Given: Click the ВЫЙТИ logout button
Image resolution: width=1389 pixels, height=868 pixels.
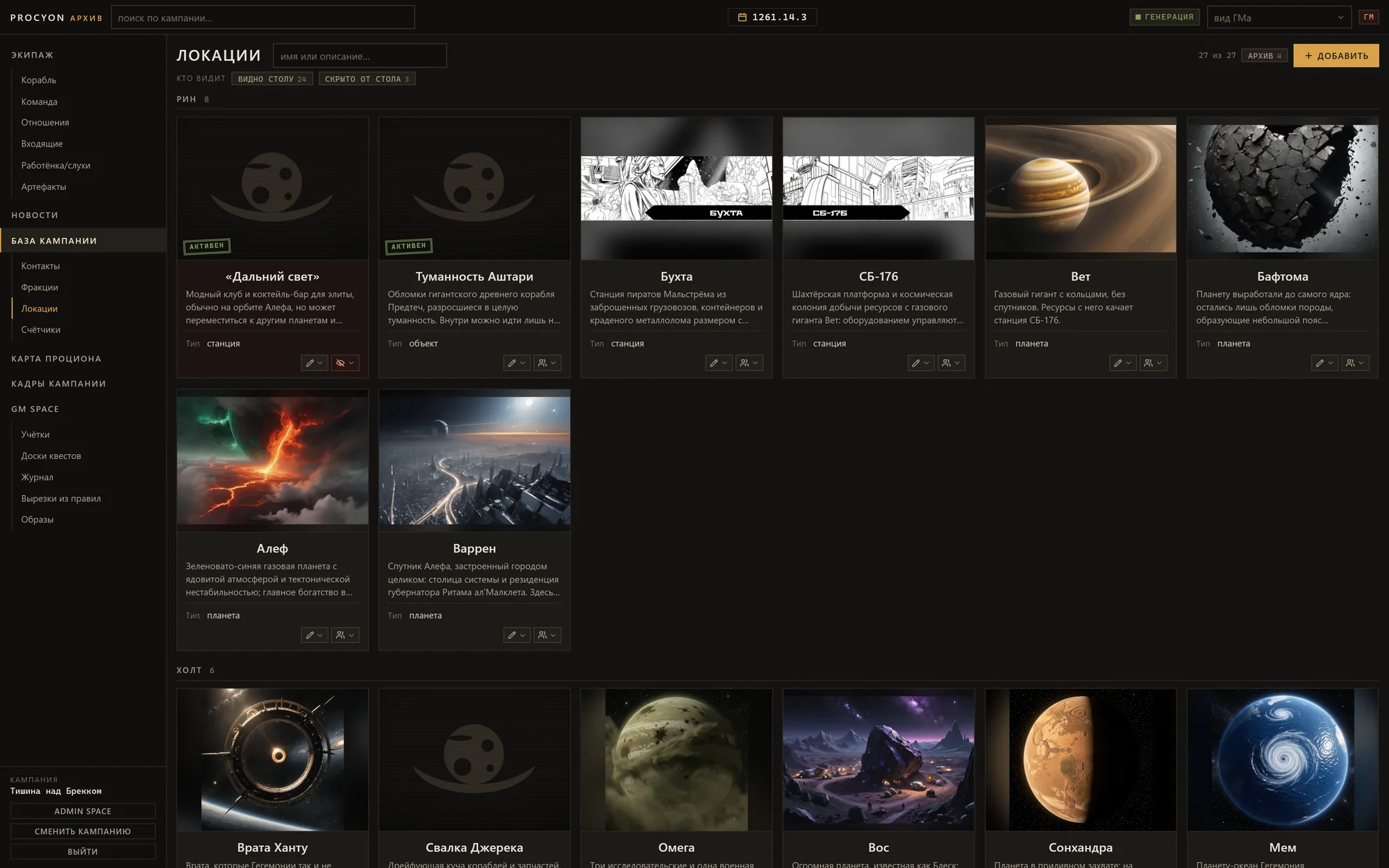Looking at the screenshot, I should point(83,852).
